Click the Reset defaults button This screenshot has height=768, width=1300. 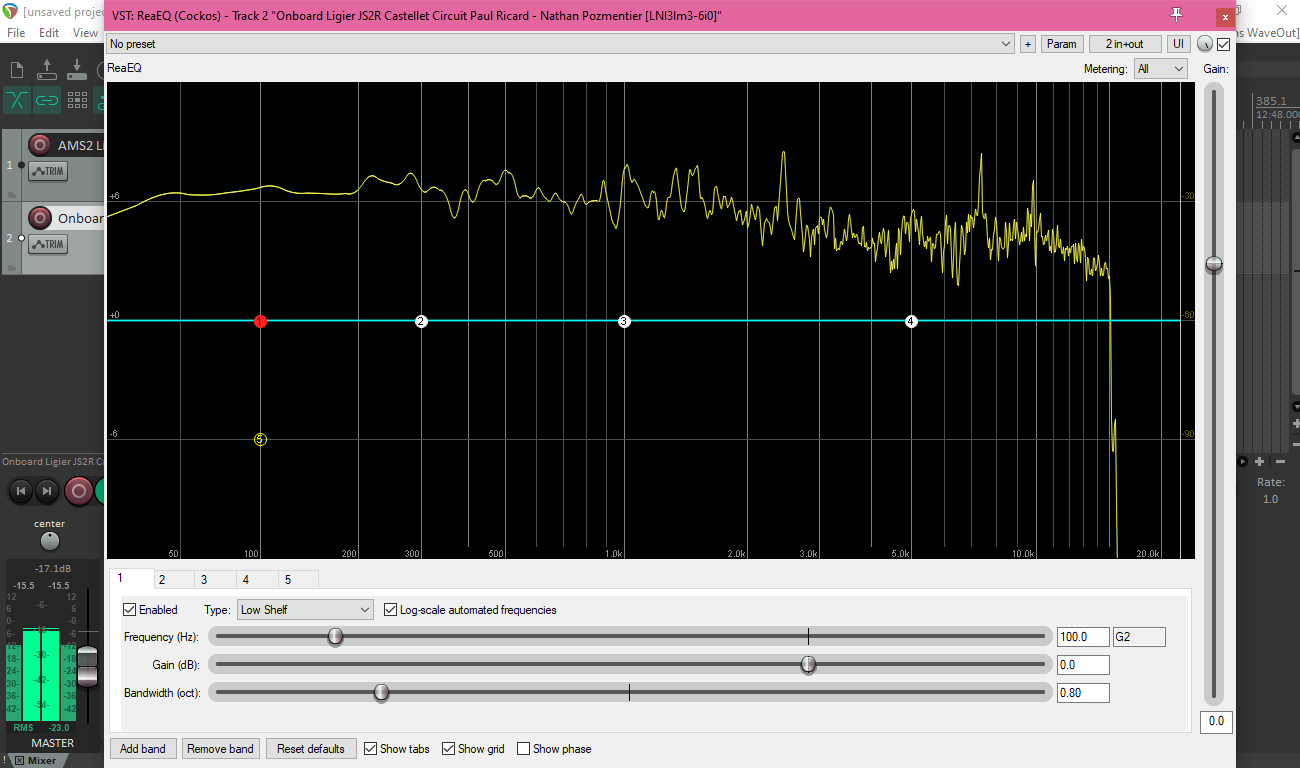click(311, 749)
